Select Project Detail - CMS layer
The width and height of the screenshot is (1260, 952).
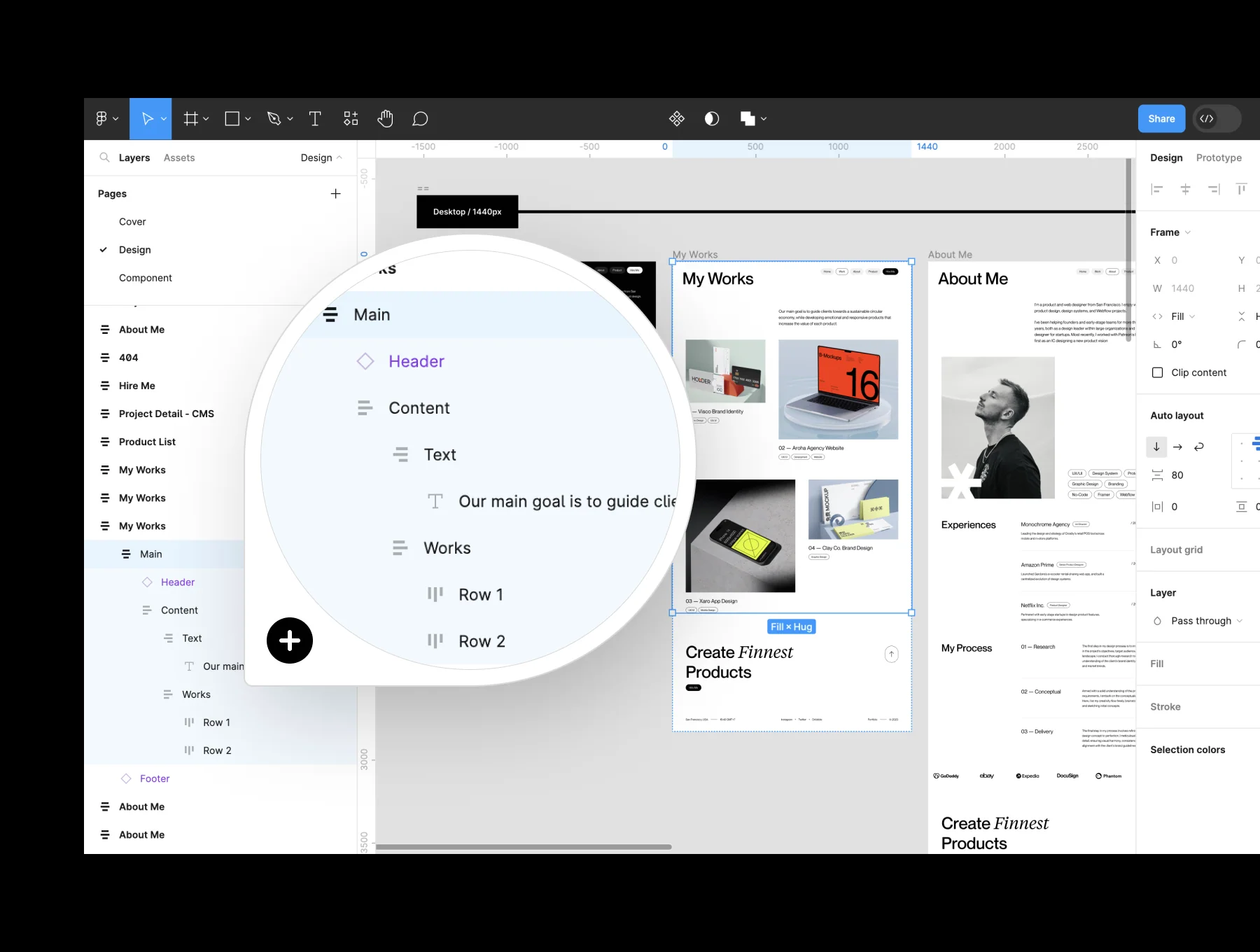coord(167,414)
